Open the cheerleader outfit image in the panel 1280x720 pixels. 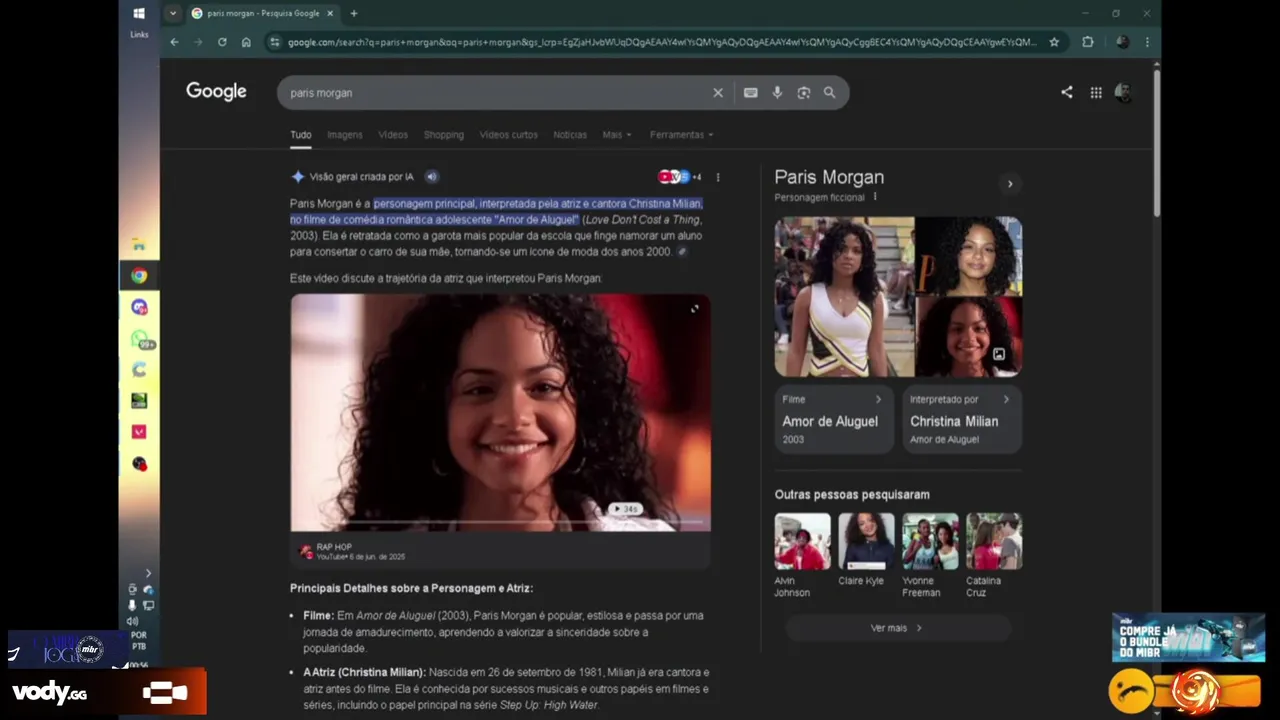844,297
